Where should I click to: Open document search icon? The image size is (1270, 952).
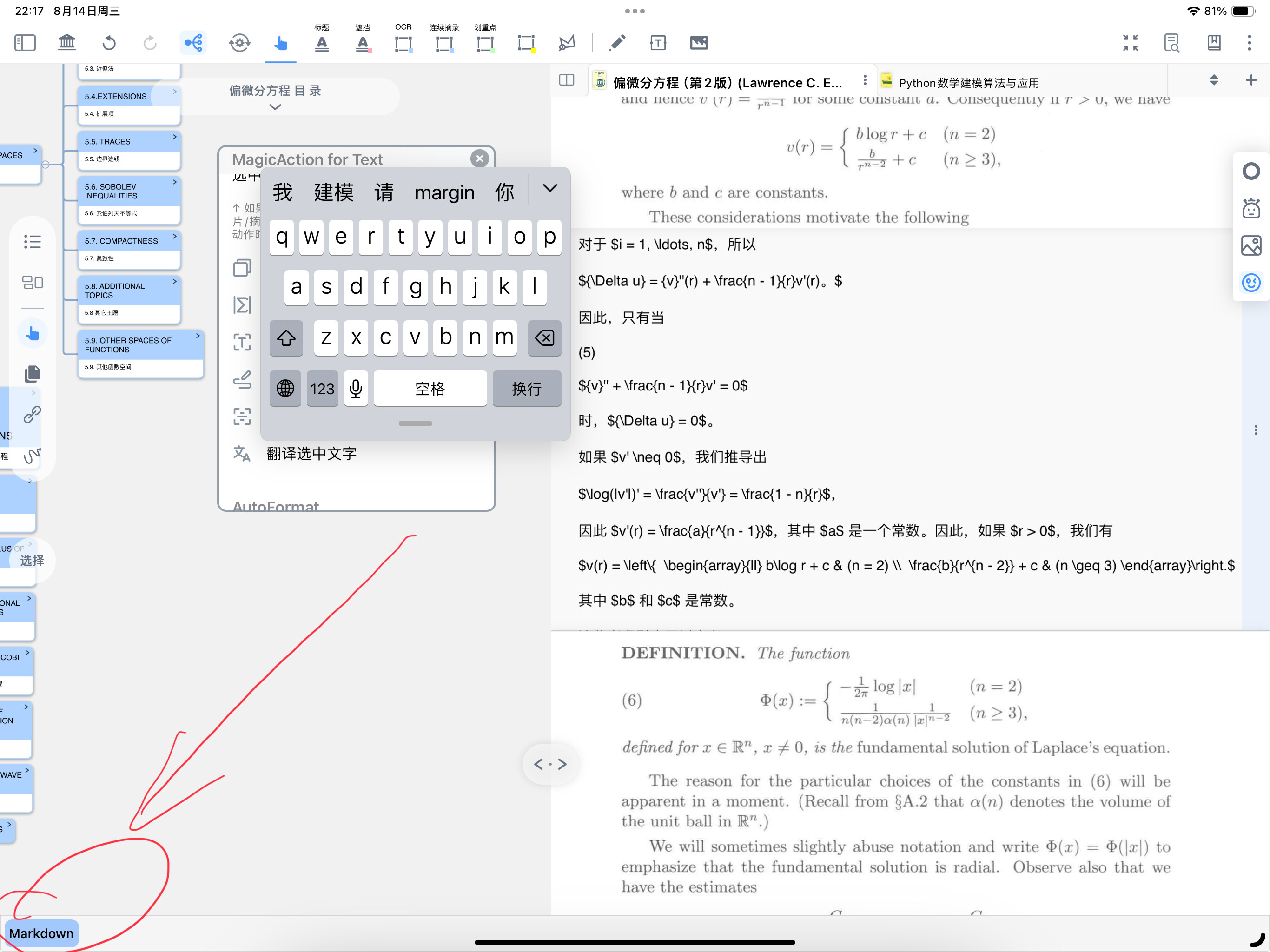pos(1172,43)
